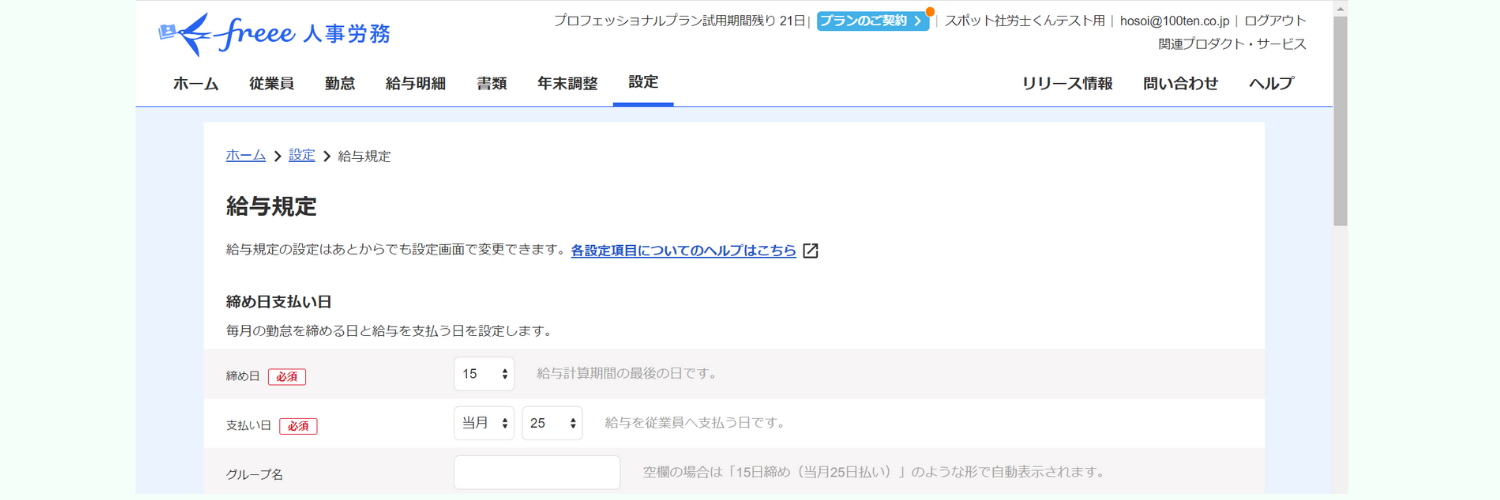Select the 設定 tab
Screen dimensions: 1500x500
point(643,83)
